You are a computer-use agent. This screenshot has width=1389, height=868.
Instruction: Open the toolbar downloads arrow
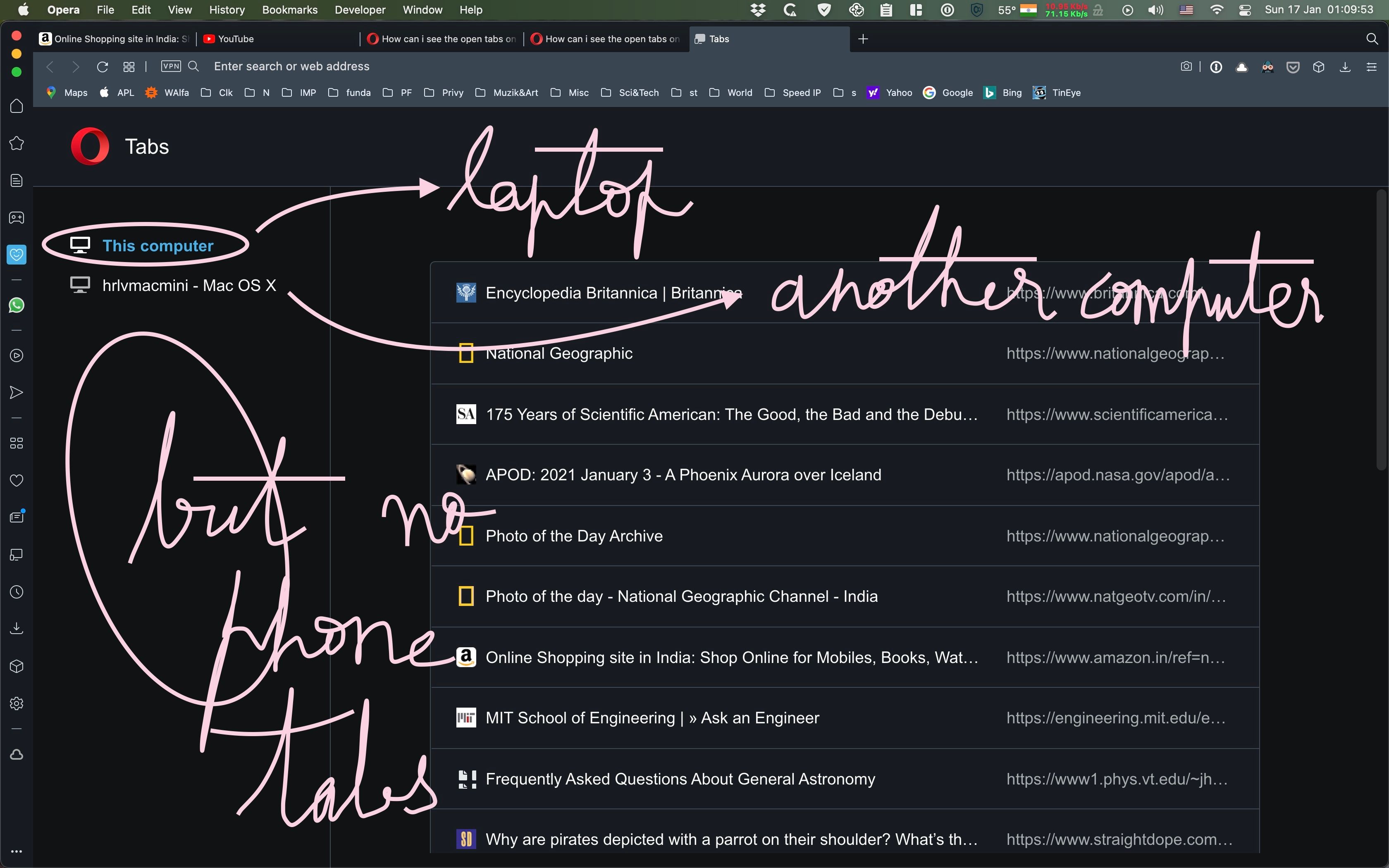(x=1345, y=67)
